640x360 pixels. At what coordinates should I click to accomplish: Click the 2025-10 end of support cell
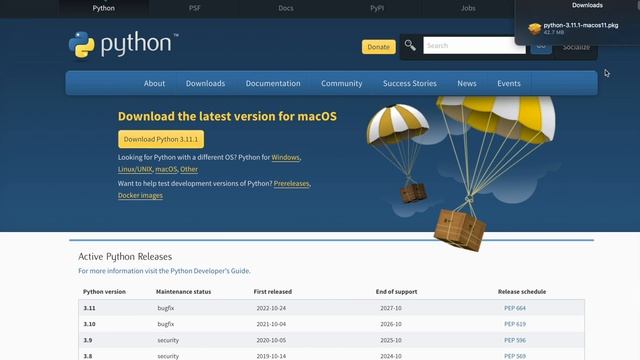(x=391, y=340)
